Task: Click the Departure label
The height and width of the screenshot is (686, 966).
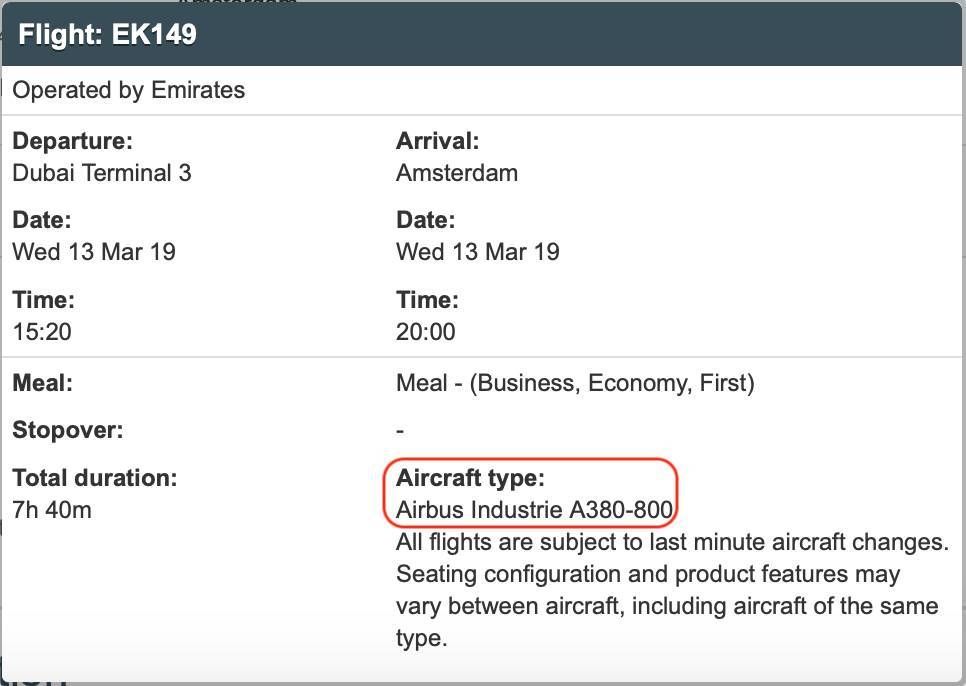Action: coord(73,141)
